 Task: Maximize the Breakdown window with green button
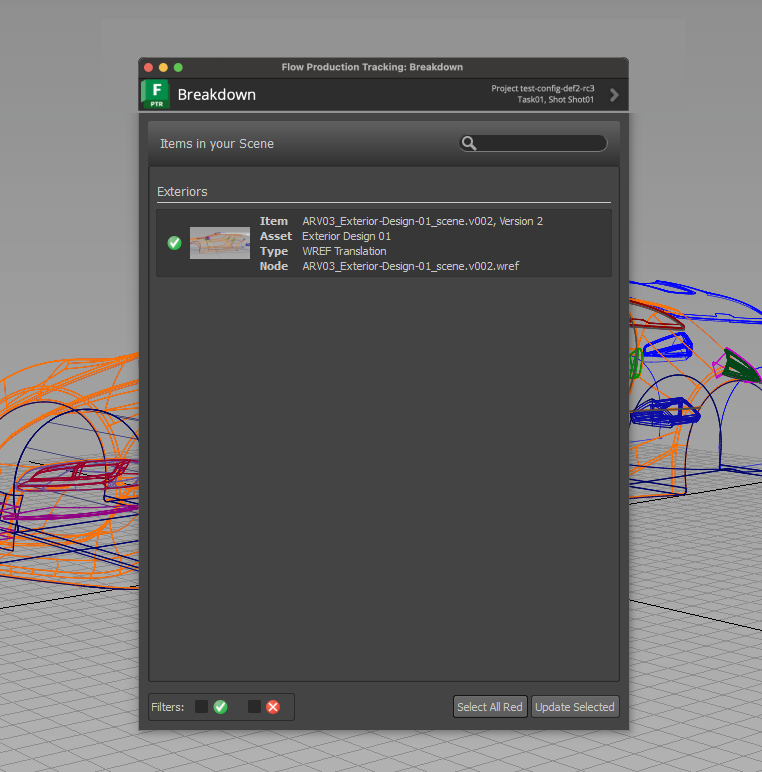[x=178, y=67]
